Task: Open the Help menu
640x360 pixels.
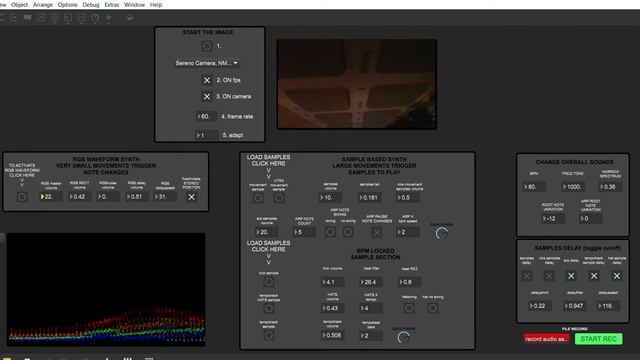Action: [156, 5]
